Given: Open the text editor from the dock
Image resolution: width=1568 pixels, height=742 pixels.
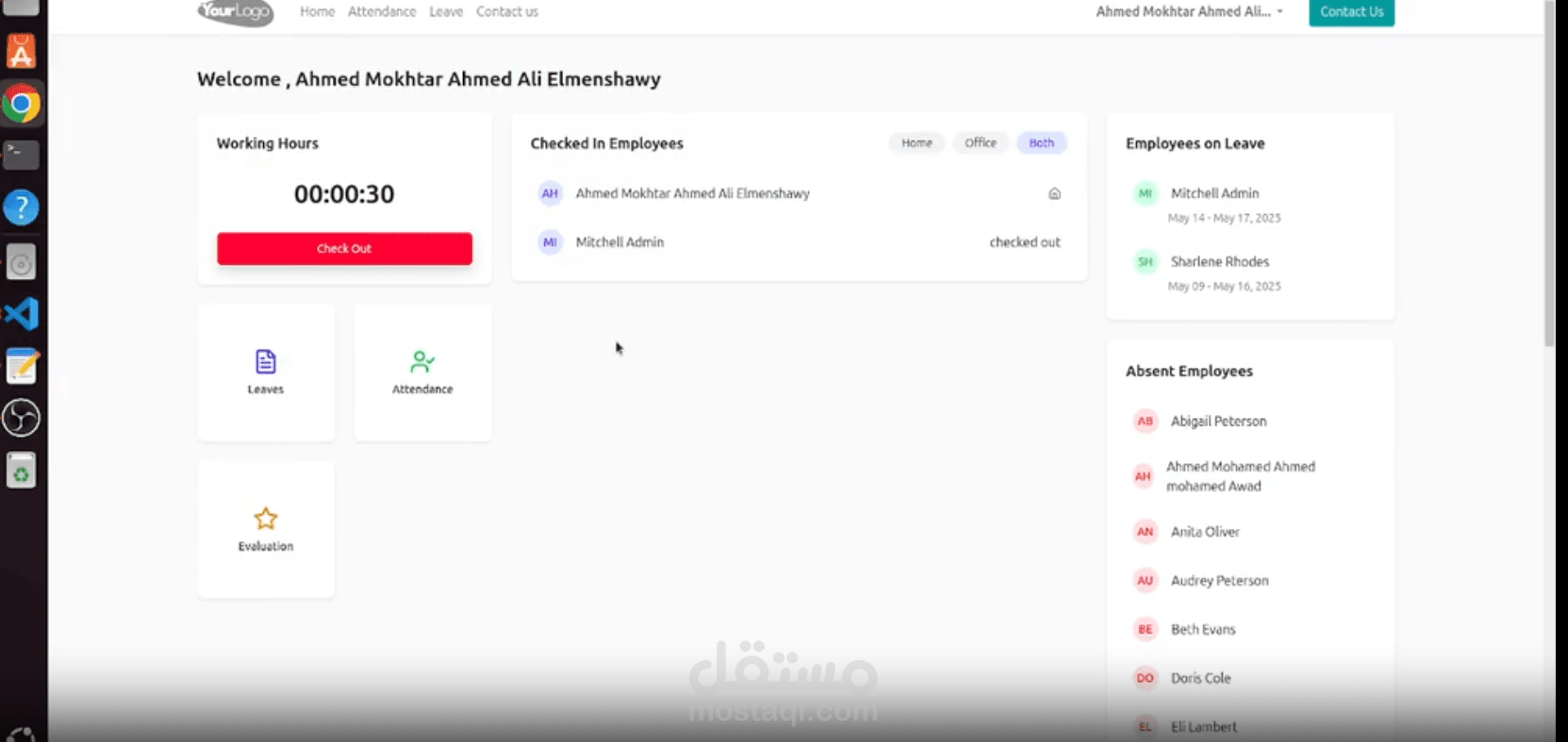Looking at the screenshot, I should 21,366.
